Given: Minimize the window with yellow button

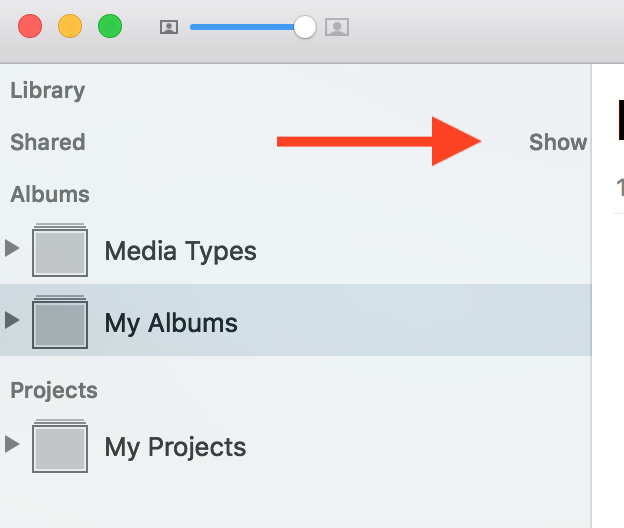Looking at the screenshot, I should 70,27.
